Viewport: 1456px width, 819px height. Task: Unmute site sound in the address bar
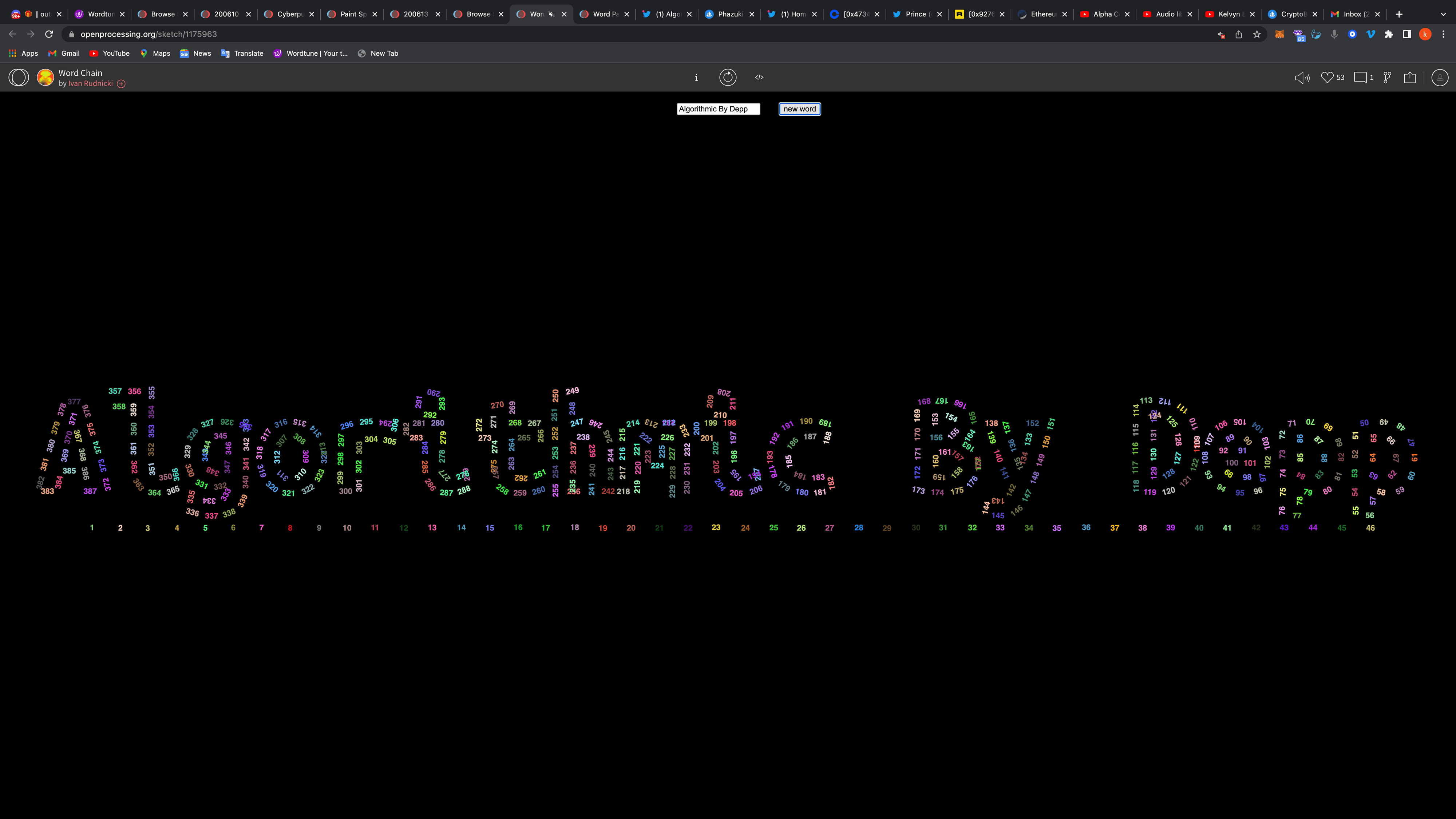pos(1221,35)
